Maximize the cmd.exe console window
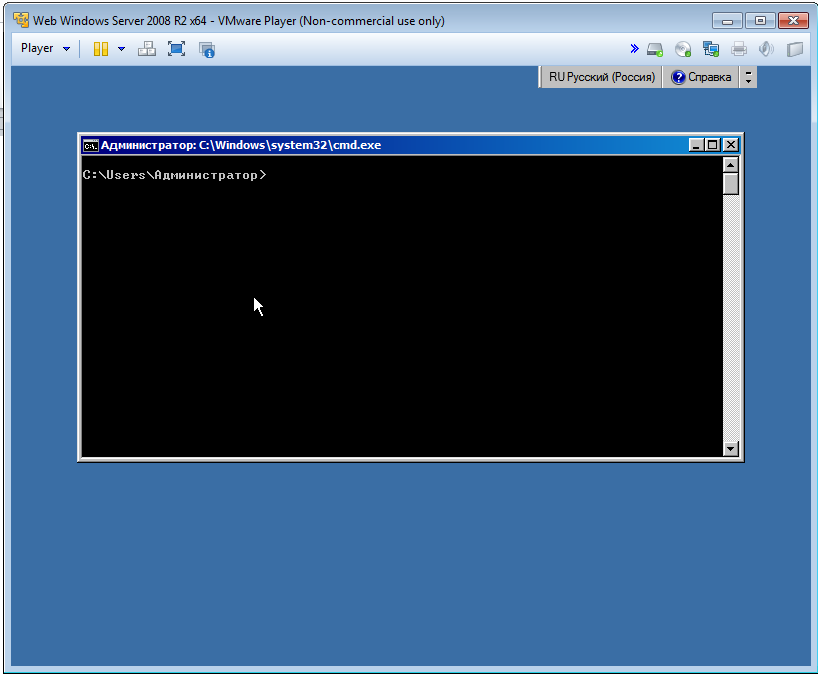This screenshot has width=818, height=675. coord(712,145)
